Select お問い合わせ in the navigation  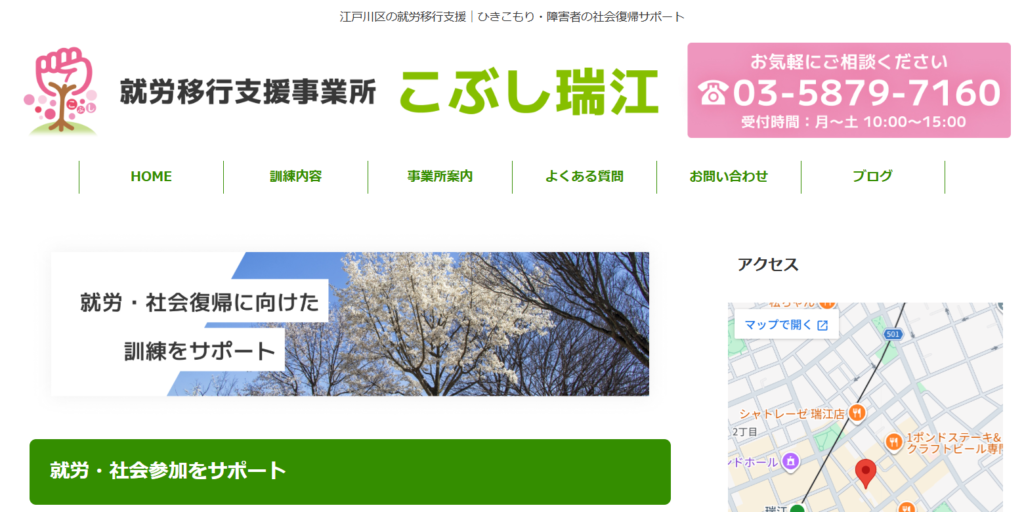[x=729, y=176]
